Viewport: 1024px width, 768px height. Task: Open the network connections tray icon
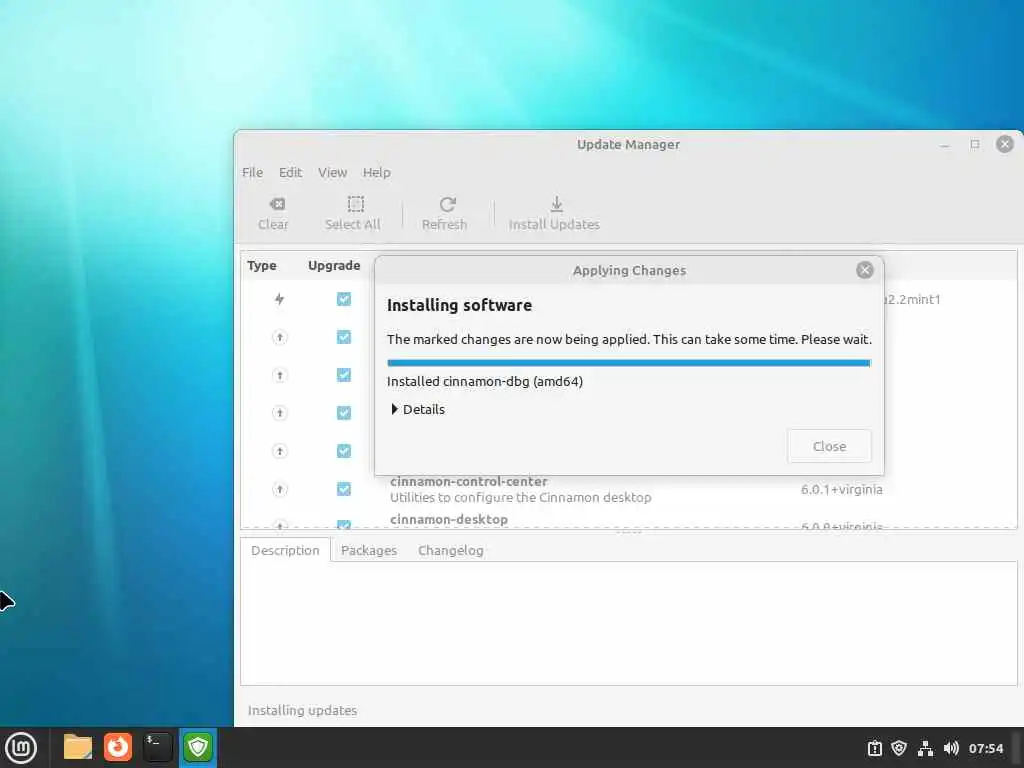pos(925,748)
